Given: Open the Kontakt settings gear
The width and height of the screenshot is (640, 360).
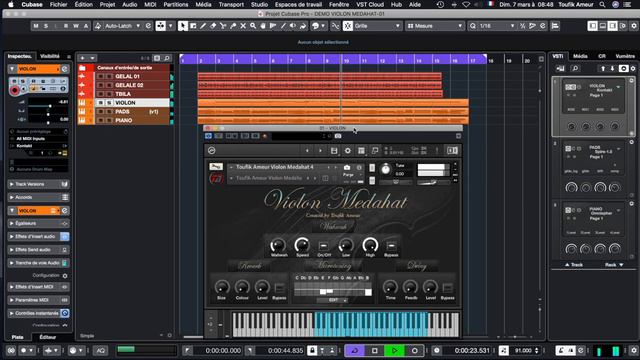Looking at the screenshot, I should point(347,151).
